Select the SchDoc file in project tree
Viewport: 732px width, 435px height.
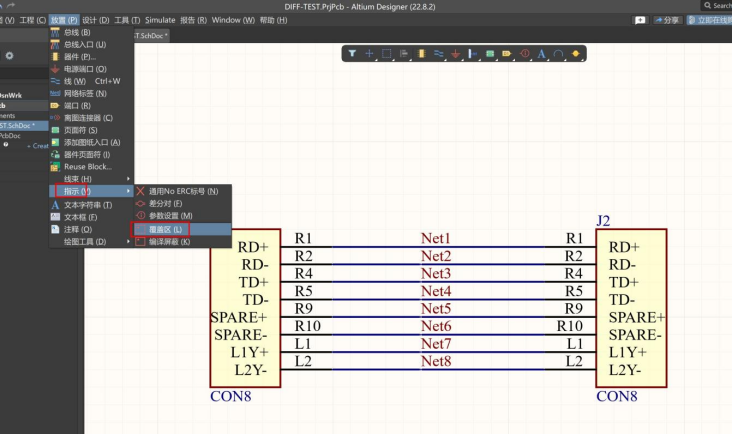(23, 126)
